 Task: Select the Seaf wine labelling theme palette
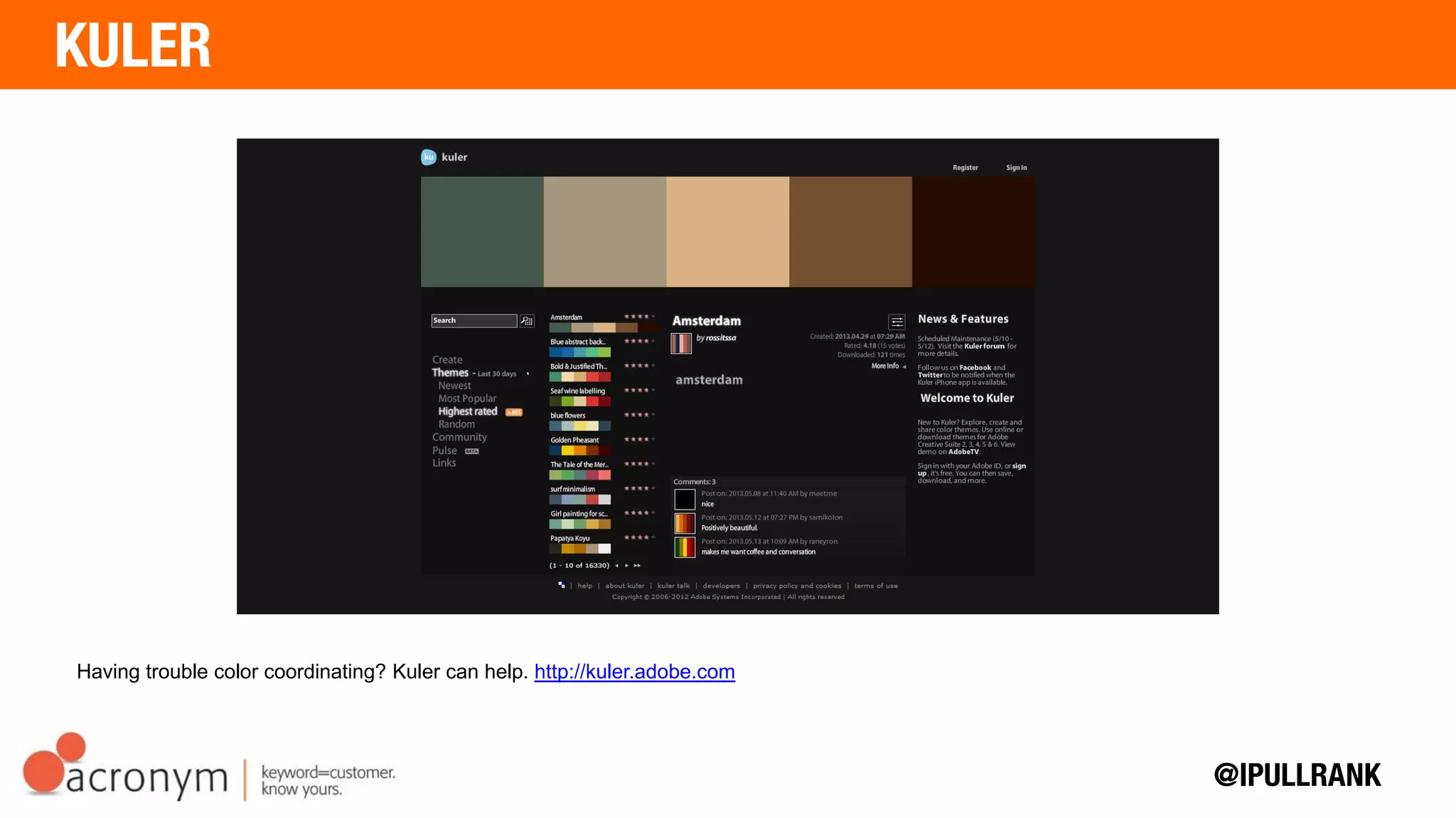click(580, 402)
